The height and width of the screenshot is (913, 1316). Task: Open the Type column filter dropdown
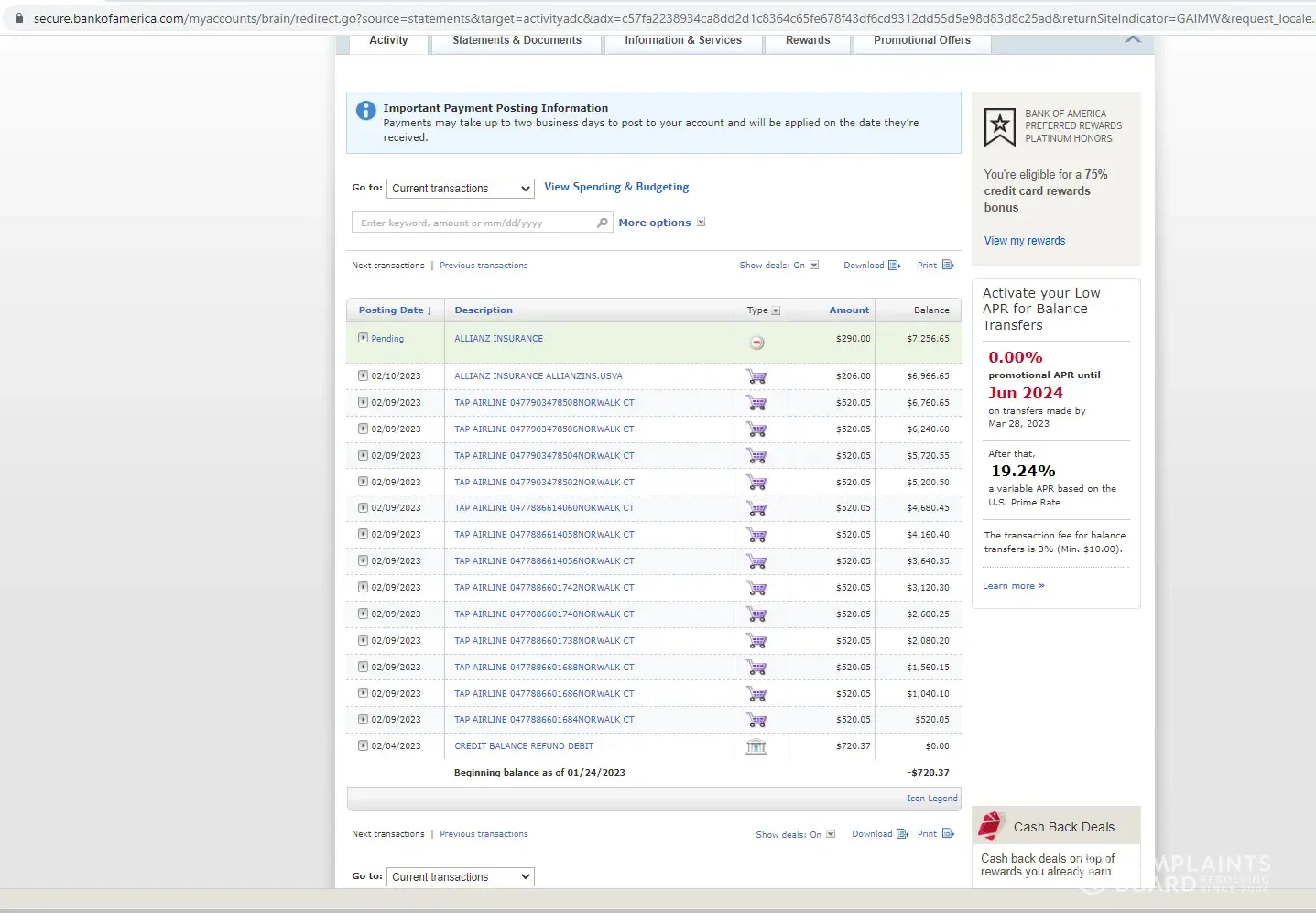point(775,310)
